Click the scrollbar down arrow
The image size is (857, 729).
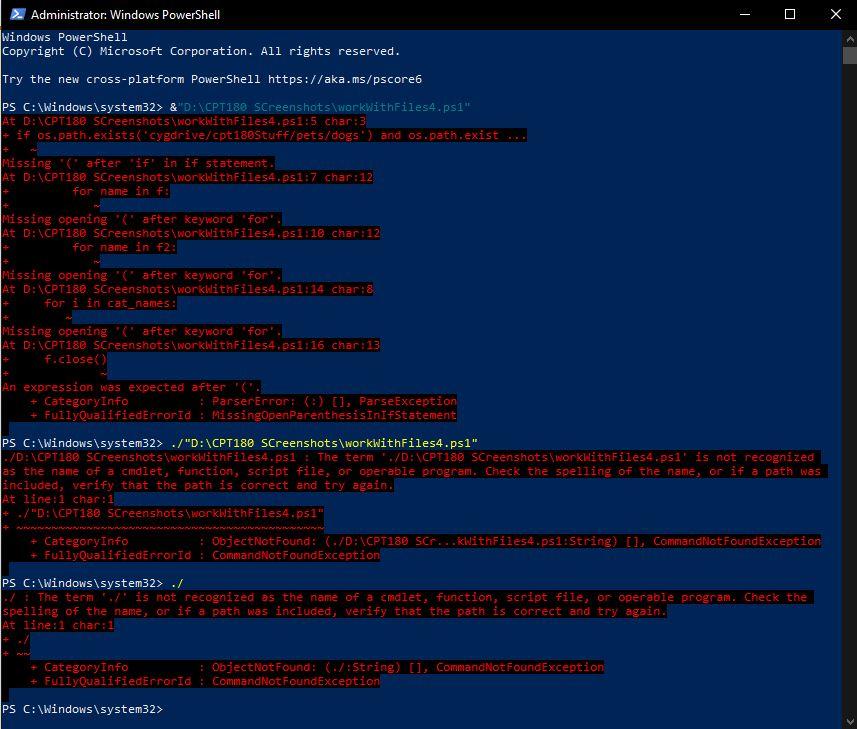849,721
